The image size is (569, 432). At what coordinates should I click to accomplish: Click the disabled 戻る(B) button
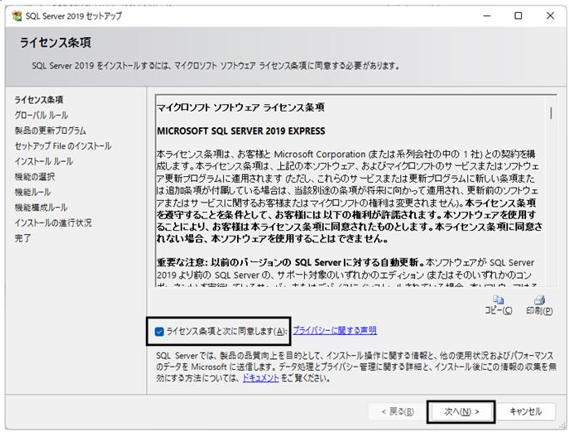point(397,411)
